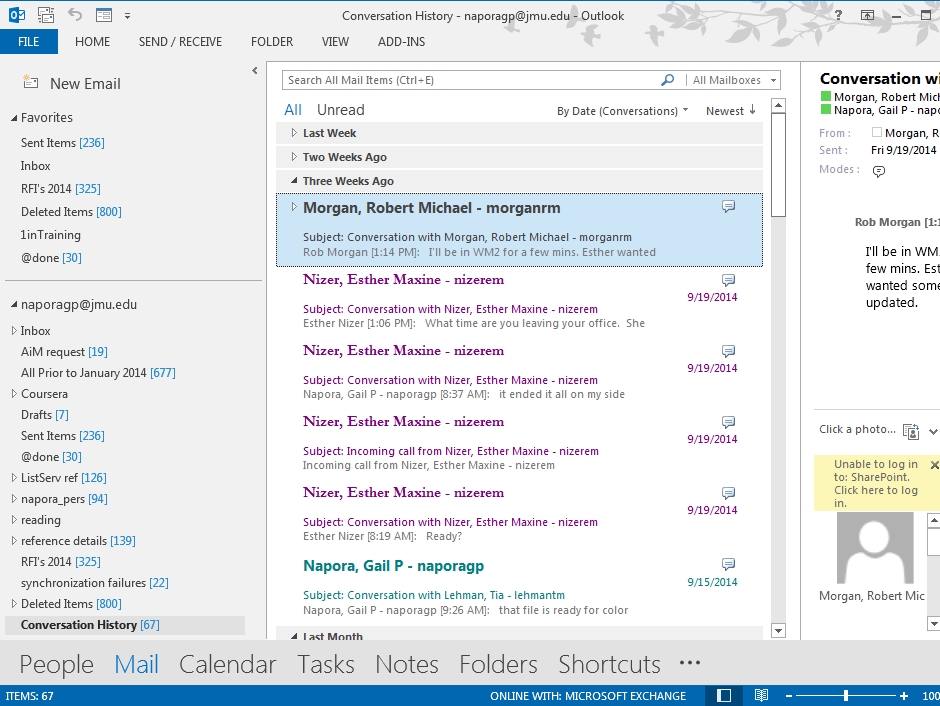Click green presence indicator beside Morgan, Robert
This screenshot has height=706, width=940.
point(826,96)
